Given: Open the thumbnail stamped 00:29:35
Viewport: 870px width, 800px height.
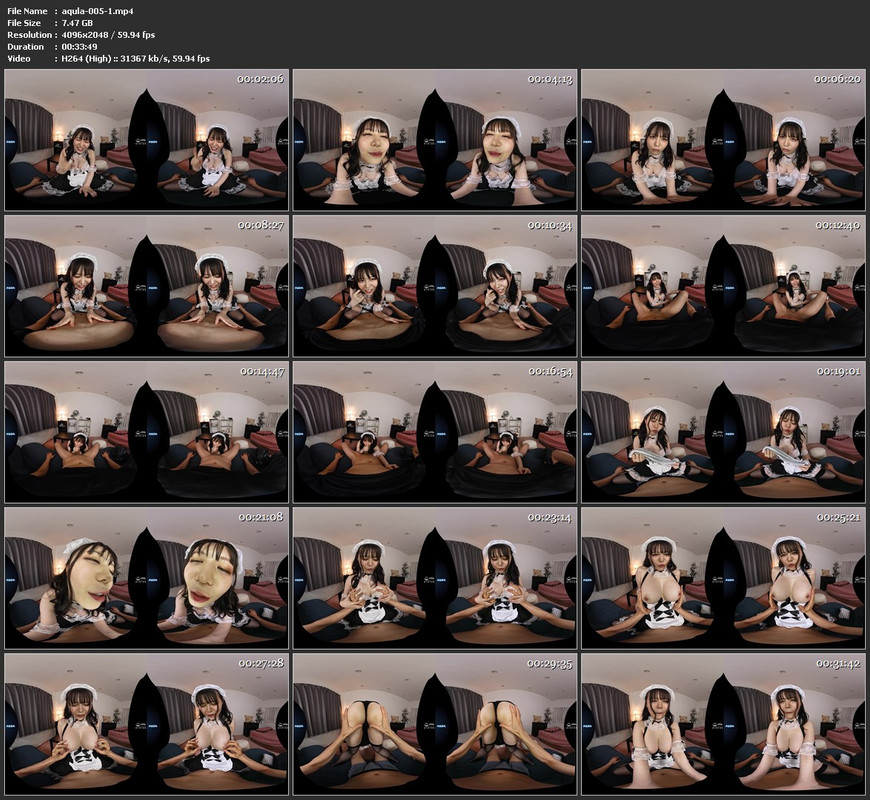Looking at the screenshot, I should point(435,724).
